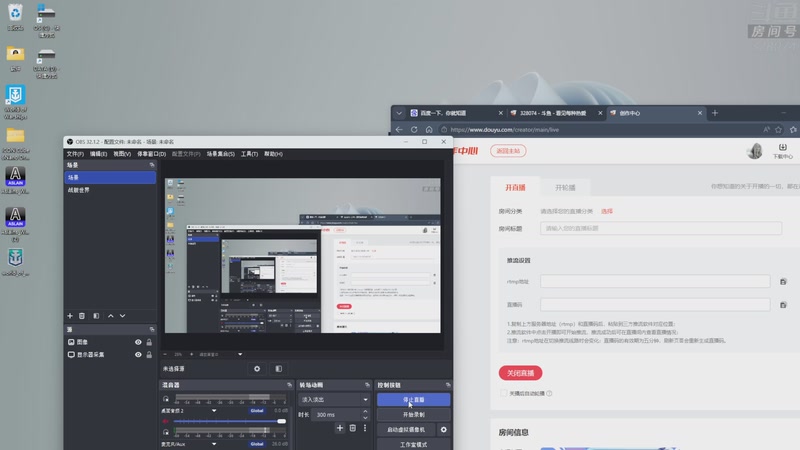This screenshot has width=800, height=450.
Task: Click red 关闭直播 button on Douyu
Action: tap(520, 373)
